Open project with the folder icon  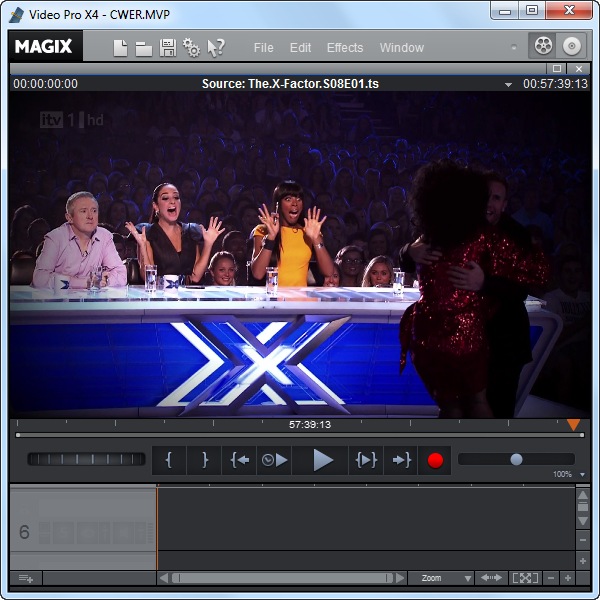tap(144, 49)
